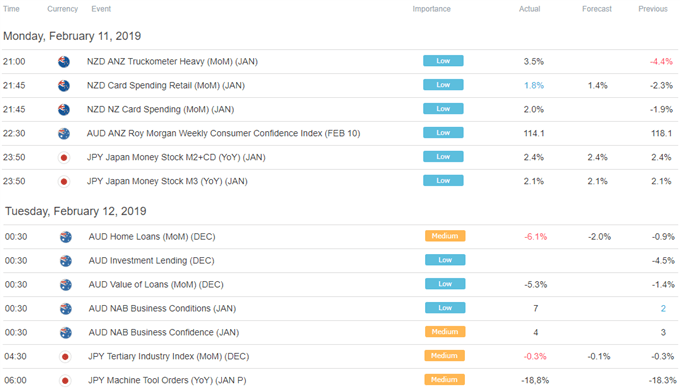
Task: Open the JPY Machine Tool Orders (YoY) event
Action: click(167, 380)
